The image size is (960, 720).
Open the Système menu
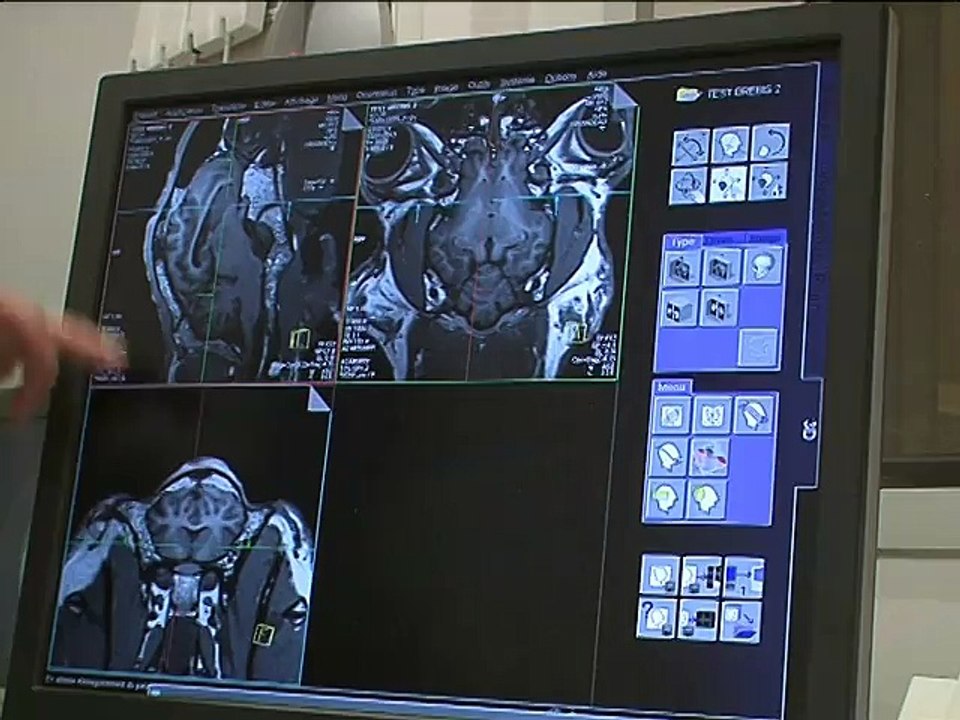click(517, 81)
